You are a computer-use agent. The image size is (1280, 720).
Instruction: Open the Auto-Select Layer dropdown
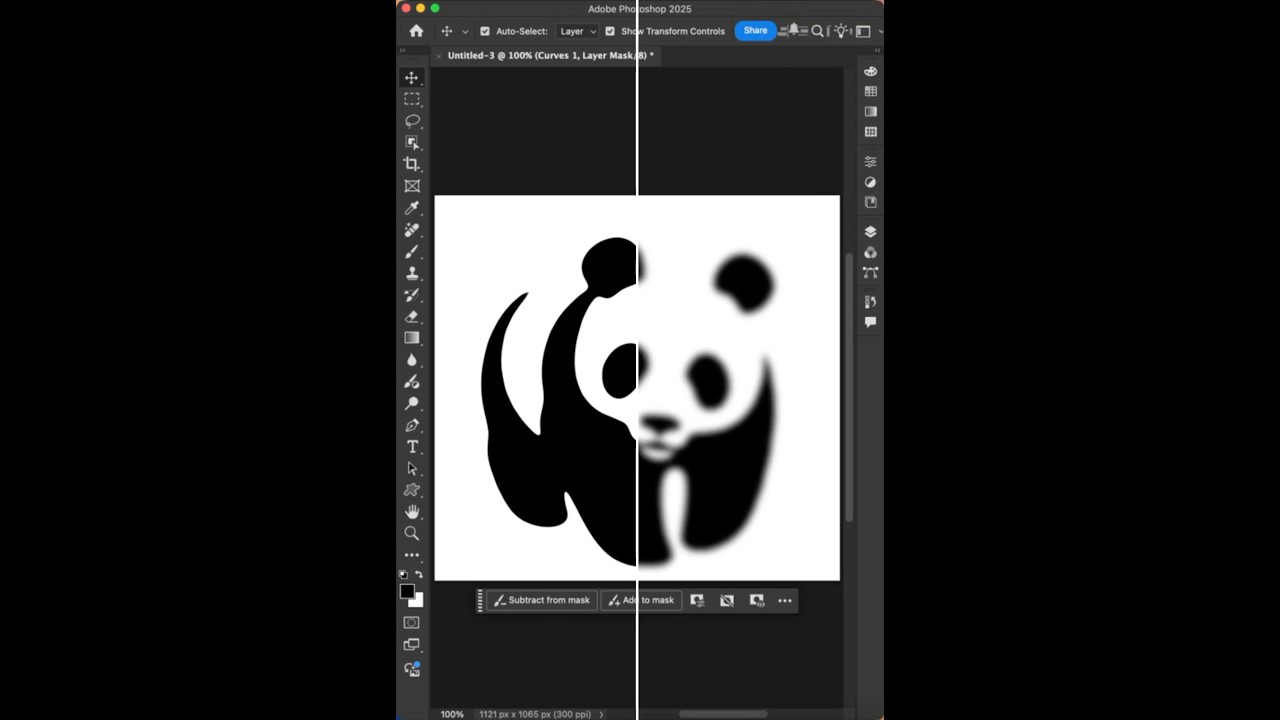coord(577,31)
